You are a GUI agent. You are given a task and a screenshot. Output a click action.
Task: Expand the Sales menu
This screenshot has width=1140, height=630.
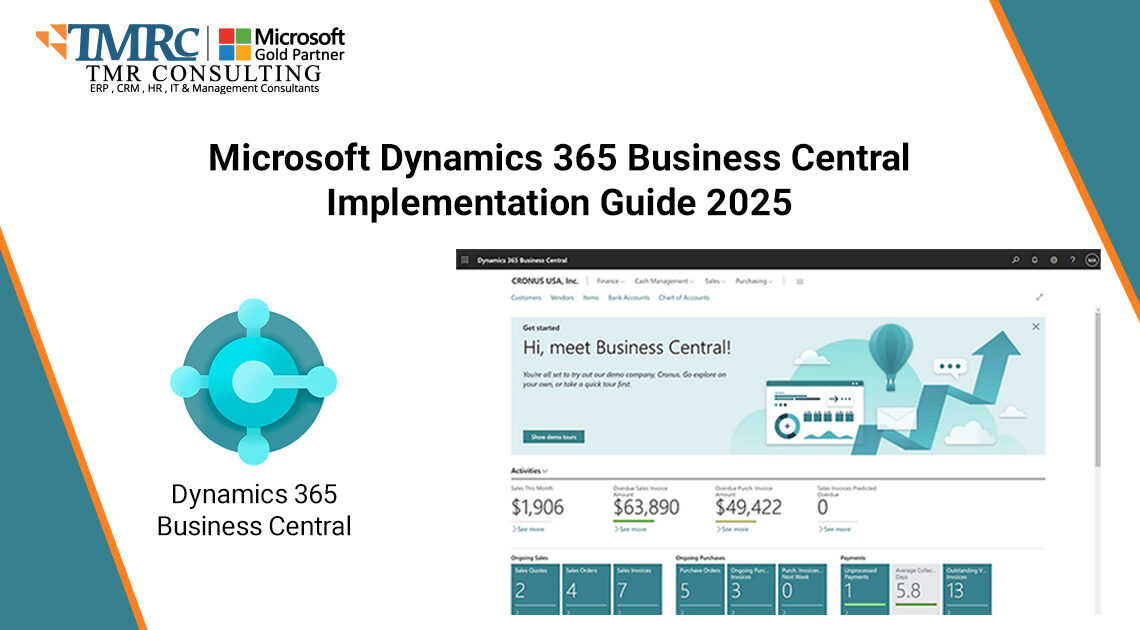click(x=715, y=281)
